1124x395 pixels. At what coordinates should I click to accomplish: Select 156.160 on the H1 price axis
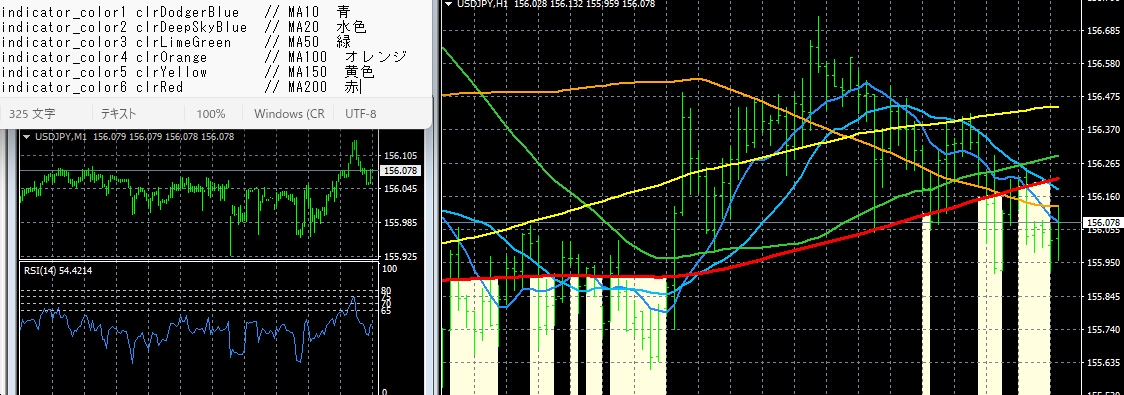(x=1104, y=196)
